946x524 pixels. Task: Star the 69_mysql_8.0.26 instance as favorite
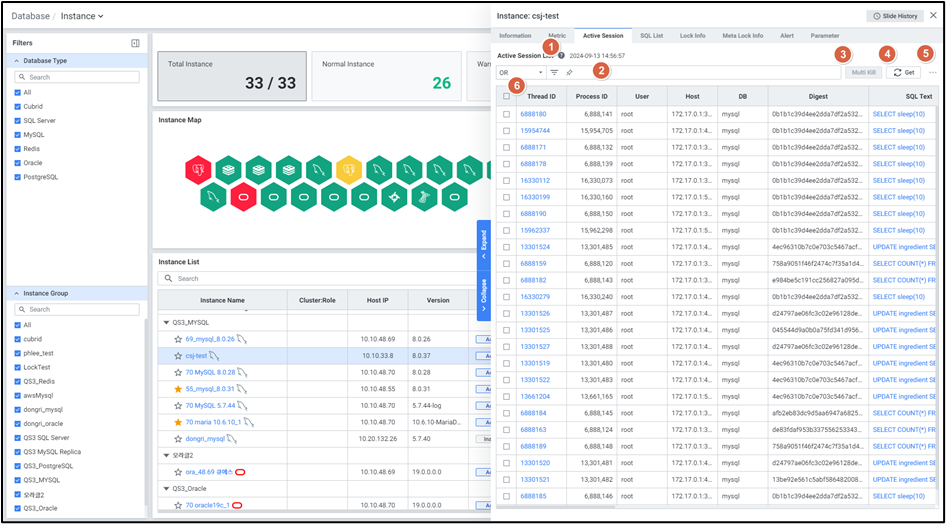point(178,340)
